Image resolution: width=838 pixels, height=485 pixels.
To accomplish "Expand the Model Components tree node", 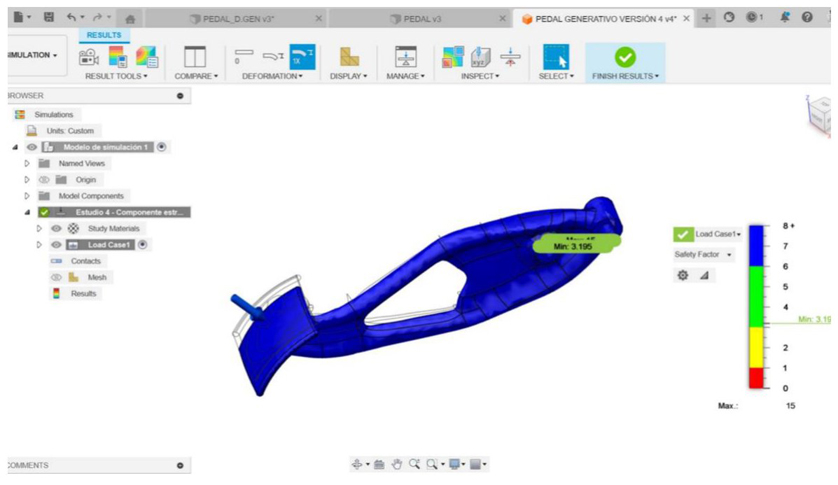I will click(x=28, y=196).
